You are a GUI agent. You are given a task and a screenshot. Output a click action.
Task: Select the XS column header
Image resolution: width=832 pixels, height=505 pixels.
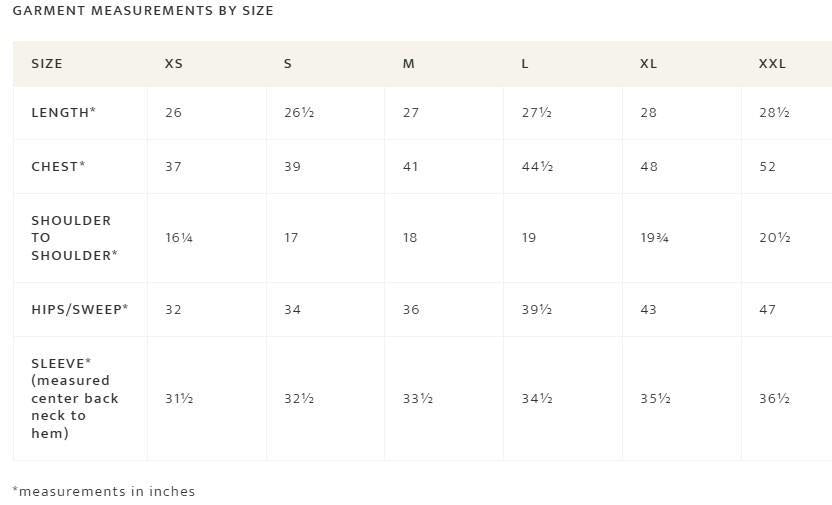(x=174, y=64)
